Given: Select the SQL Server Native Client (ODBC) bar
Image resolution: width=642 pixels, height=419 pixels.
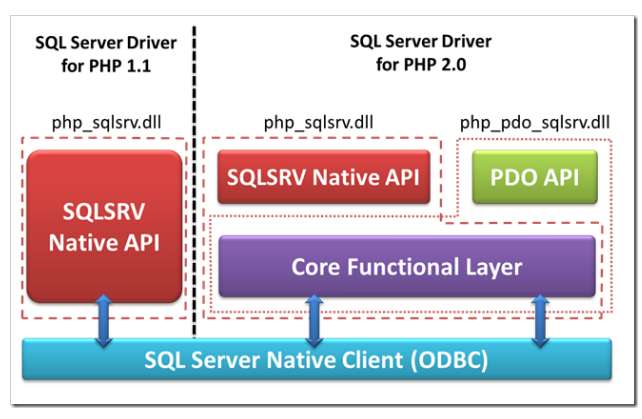Looking at the screenshot, I should [316, 359].
